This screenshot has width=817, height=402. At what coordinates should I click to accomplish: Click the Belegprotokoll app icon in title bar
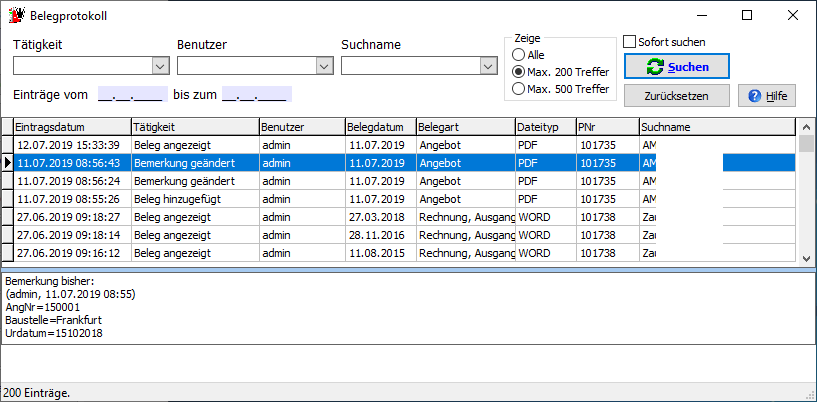point(16,16)
